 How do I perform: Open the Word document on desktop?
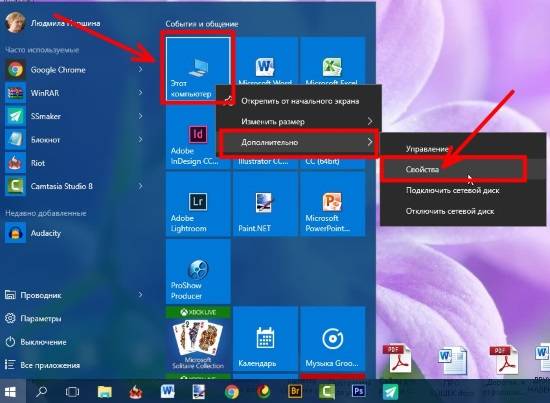point(452,360)
